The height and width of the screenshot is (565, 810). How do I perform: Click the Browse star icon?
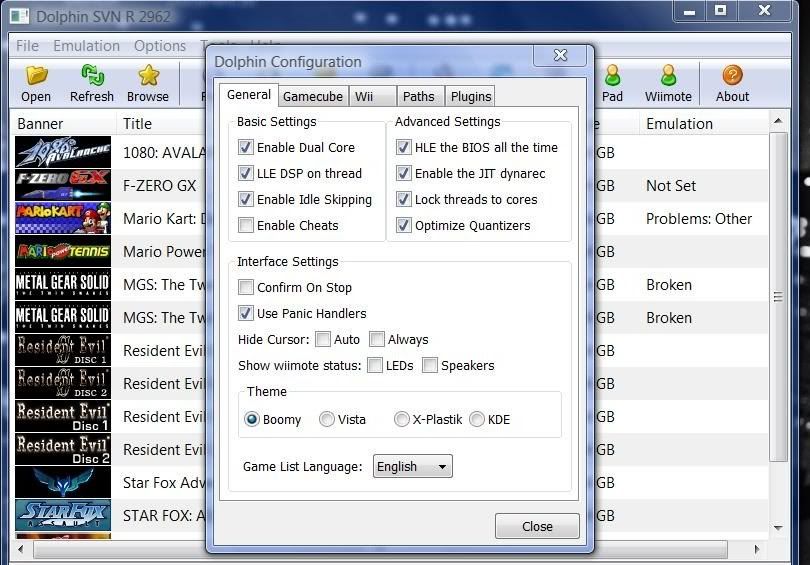[148, 77]
